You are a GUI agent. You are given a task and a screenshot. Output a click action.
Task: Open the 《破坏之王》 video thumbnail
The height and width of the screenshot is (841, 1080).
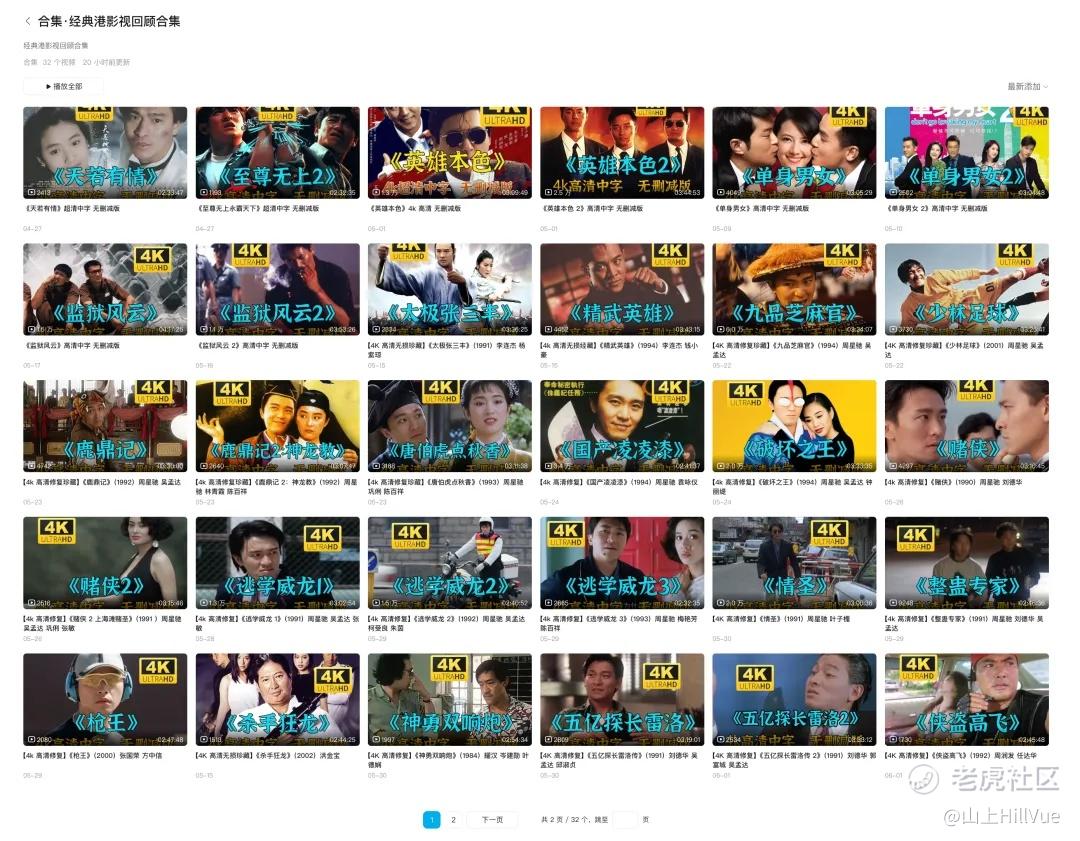pyautogui.click(x=794, y=426)
